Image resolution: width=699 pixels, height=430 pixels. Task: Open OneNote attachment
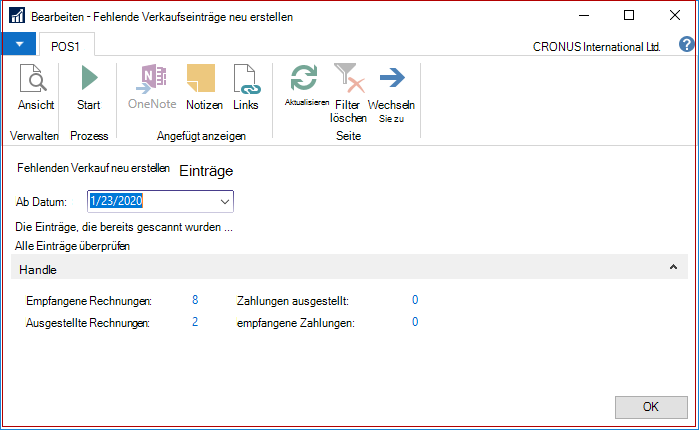tap(152, 87)
